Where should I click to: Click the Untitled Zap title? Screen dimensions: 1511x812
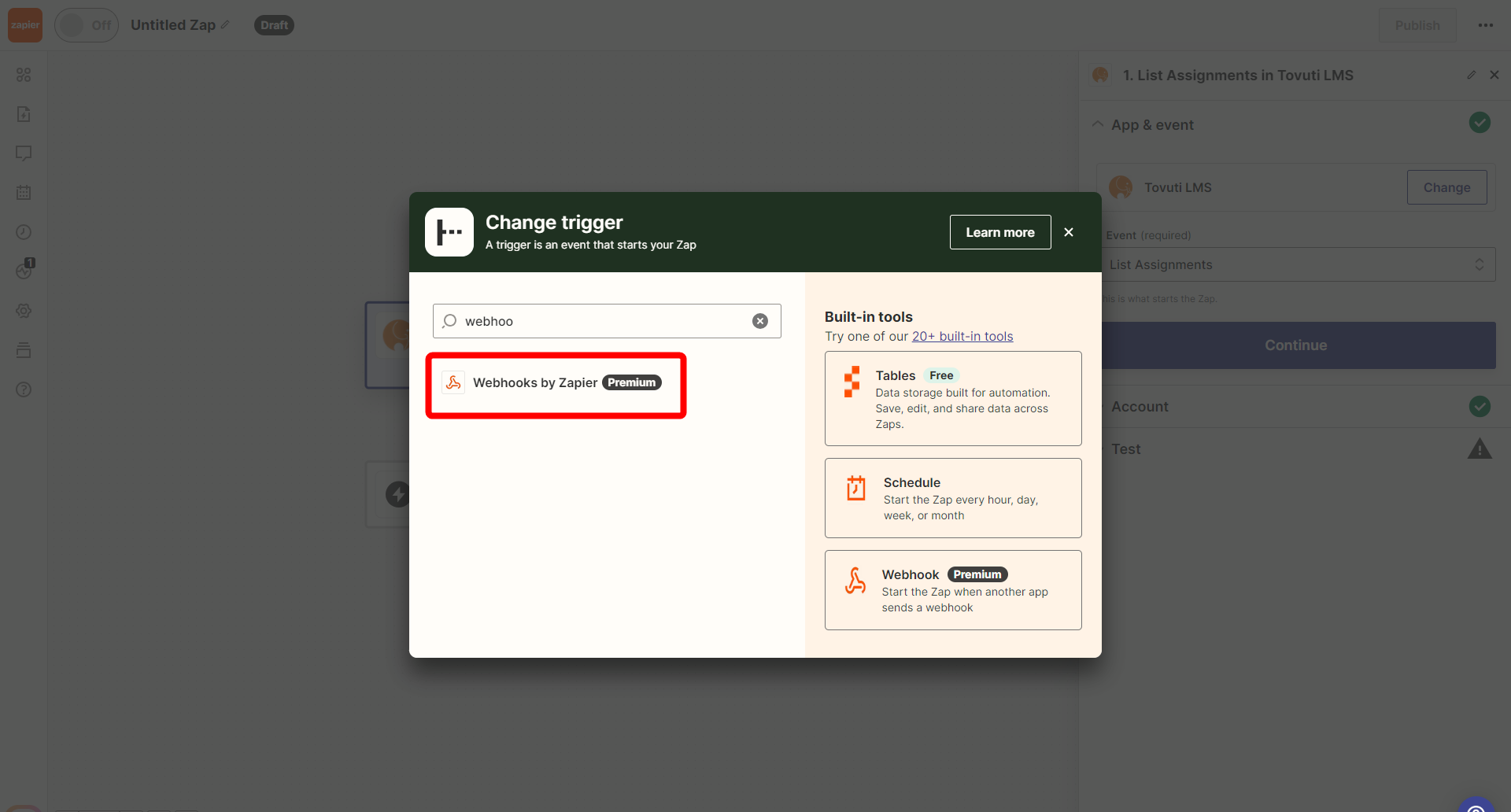[173, 25]
